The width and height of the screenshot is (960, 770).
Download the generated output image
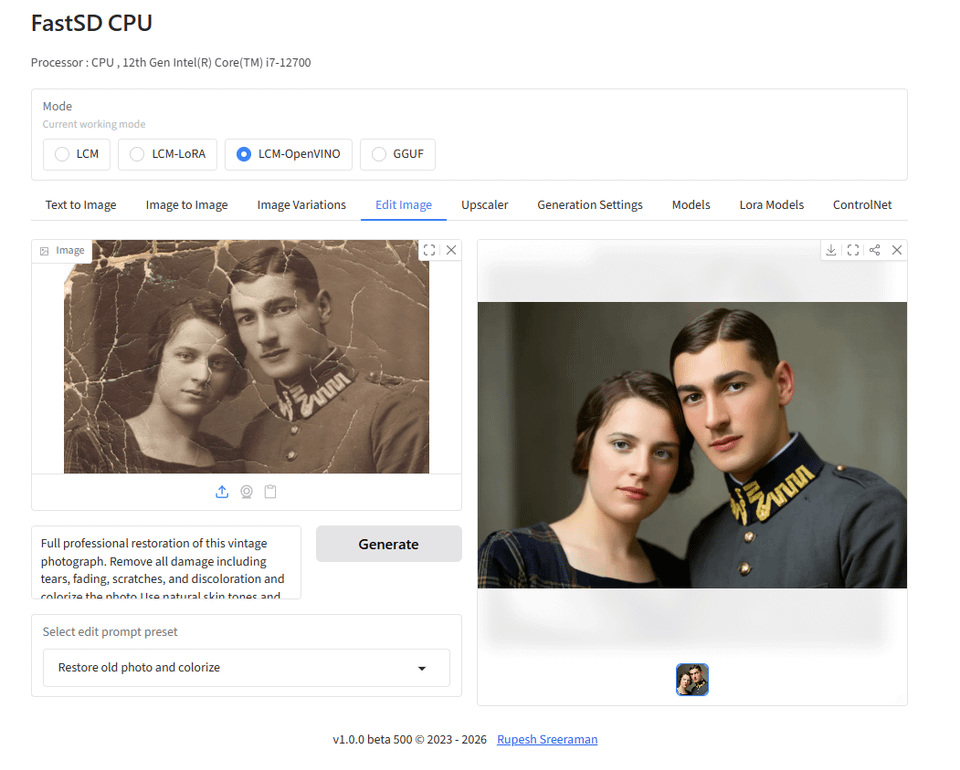click(831, 250)
